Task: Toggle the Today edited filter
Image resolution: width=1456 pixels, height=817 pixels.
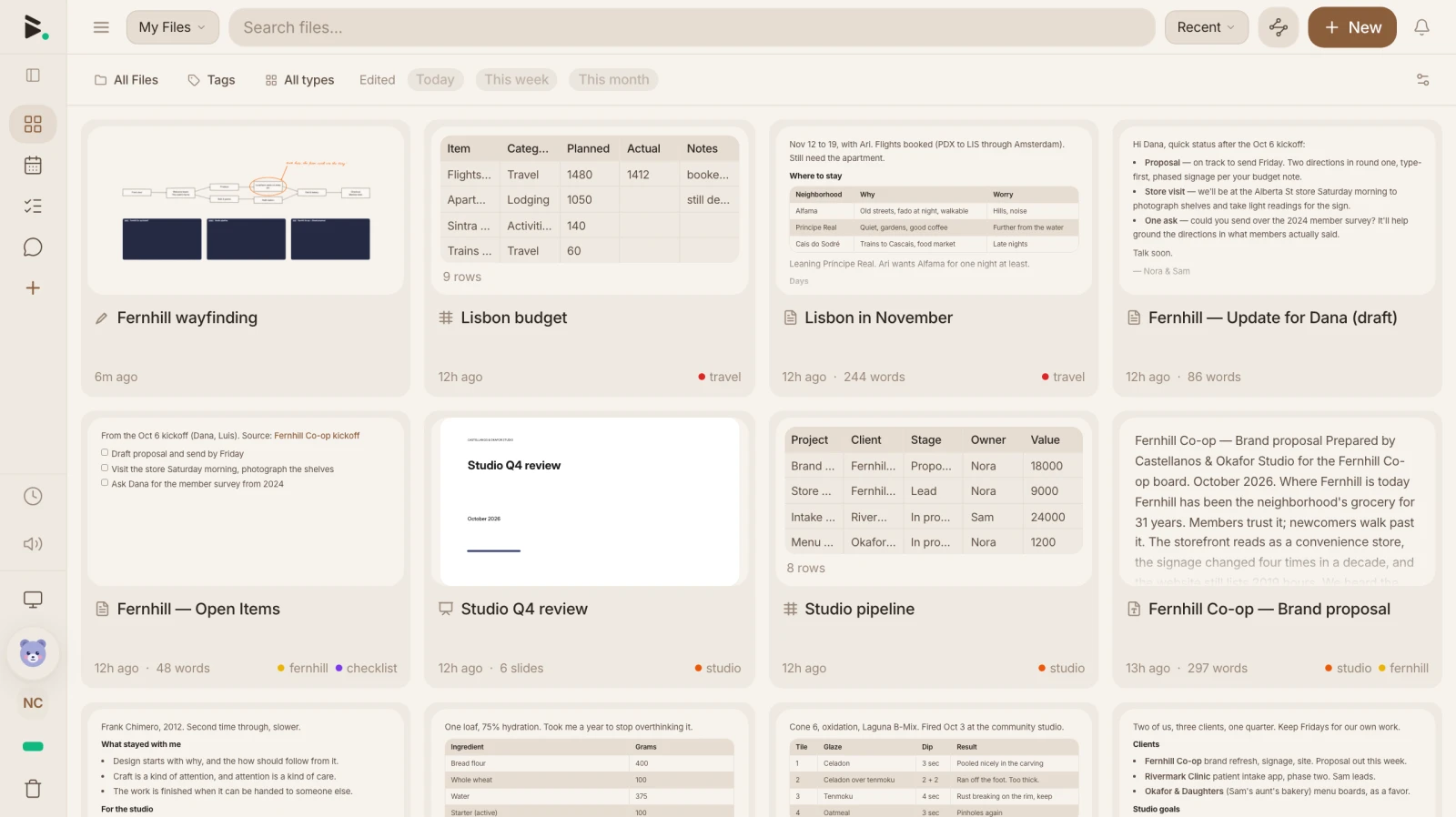Action: tap(435, 80)
